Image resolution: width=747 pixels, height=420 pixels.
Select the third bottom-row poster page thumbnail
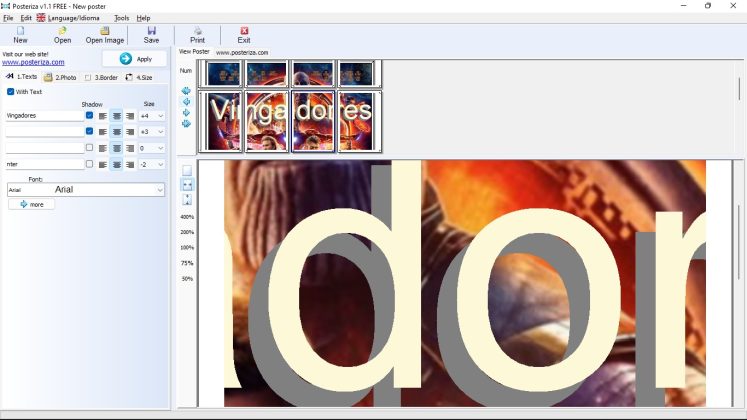click(313, 121)
